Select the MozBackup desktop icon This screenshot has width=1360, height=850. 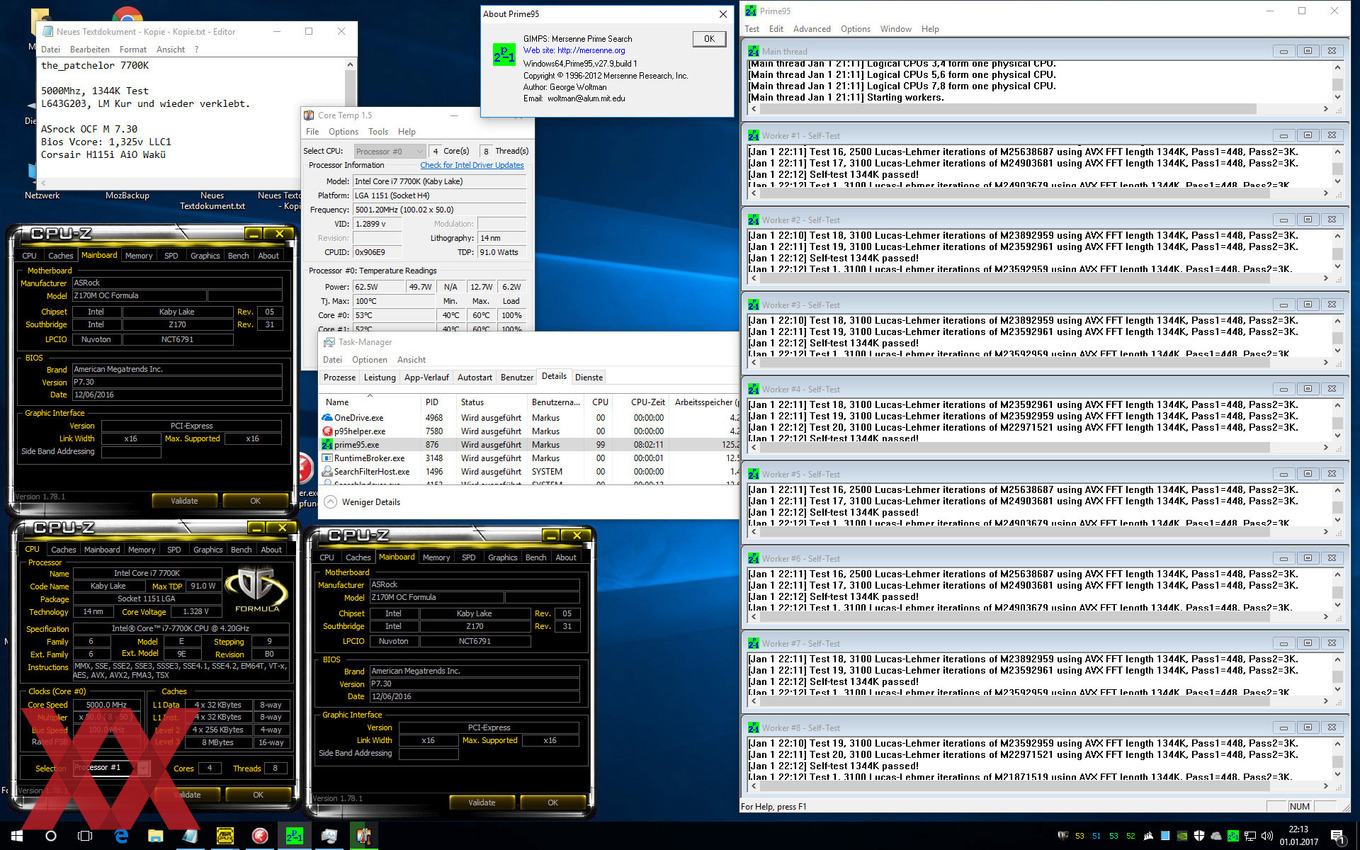click(127, 195)
